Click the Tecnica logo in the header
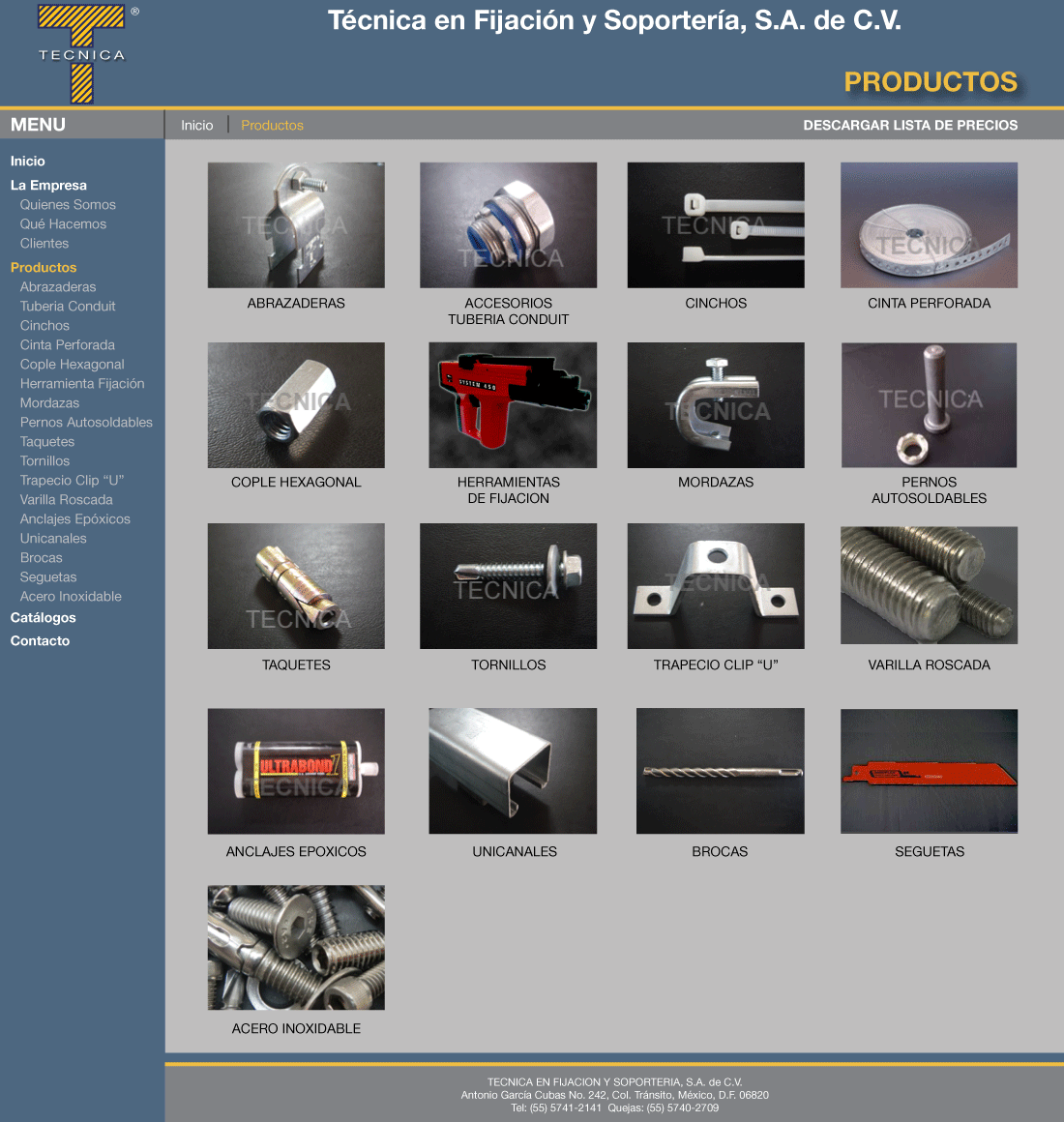 (x=82, y=52)
